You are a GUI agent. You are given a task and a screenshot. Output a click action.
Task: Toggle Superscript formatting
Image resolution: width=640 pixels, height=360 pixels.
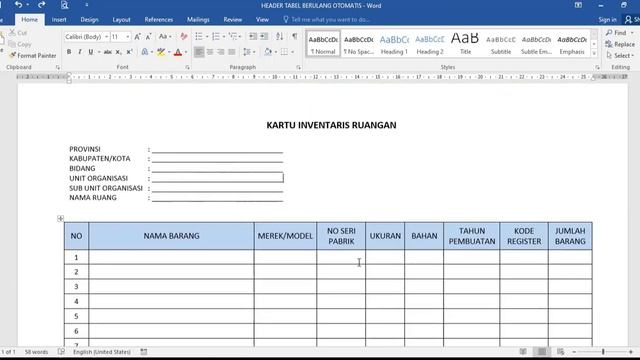[x=129, y=52]
